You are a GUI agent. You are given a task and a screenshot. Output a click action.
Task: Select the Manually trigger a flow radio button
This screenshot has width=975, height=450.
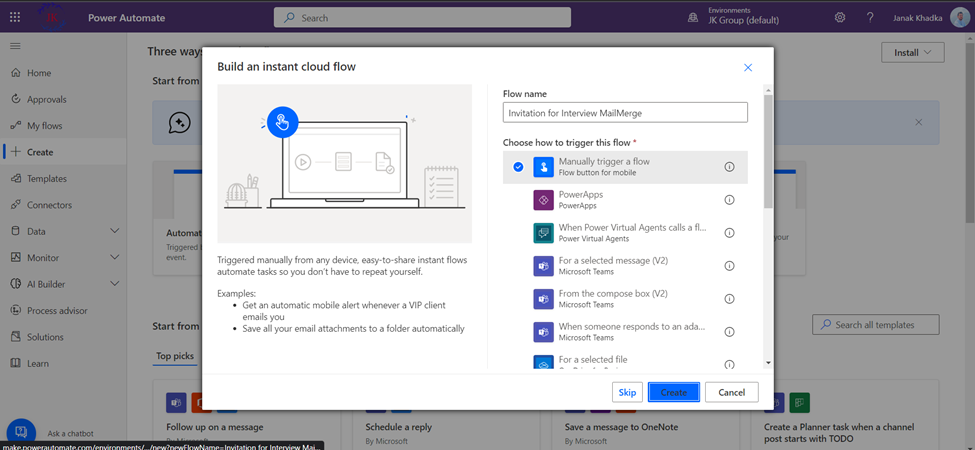click(519, 167)
